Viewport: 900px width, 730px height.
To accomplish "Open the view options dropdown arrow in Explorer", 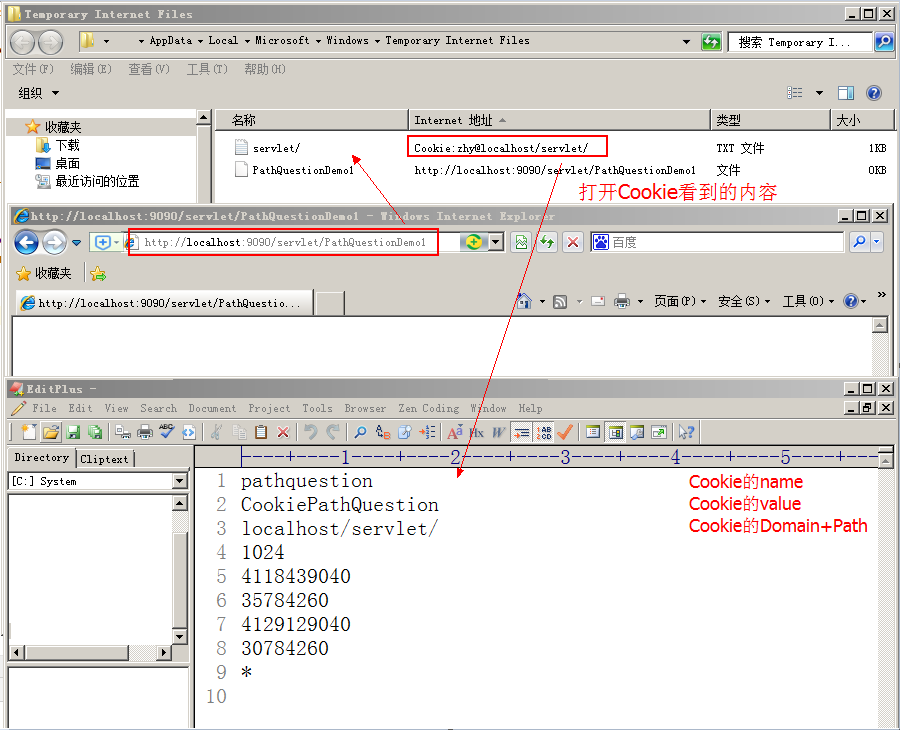I will click(820, 93).
